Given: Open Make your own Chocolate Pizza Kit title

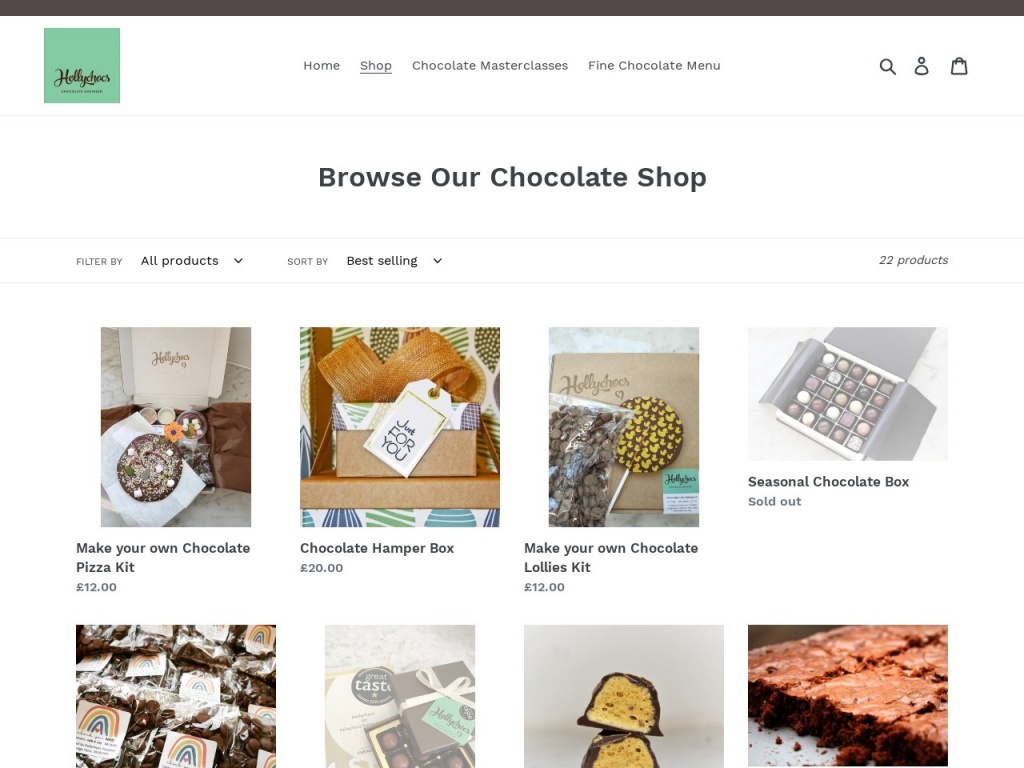Looking at the screenshot, I should click(x=163, y=558).
